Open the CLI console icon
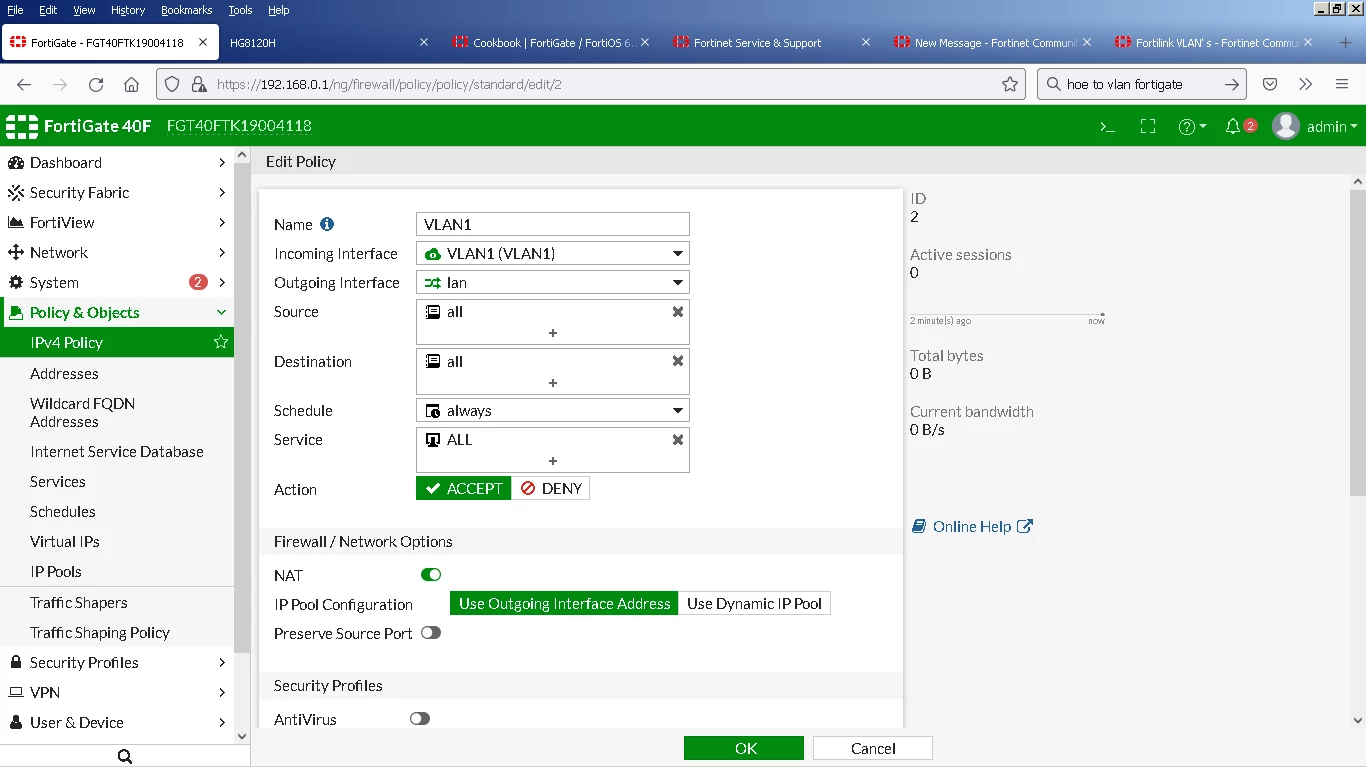The image size is (1366, 768). [1107, 127]
